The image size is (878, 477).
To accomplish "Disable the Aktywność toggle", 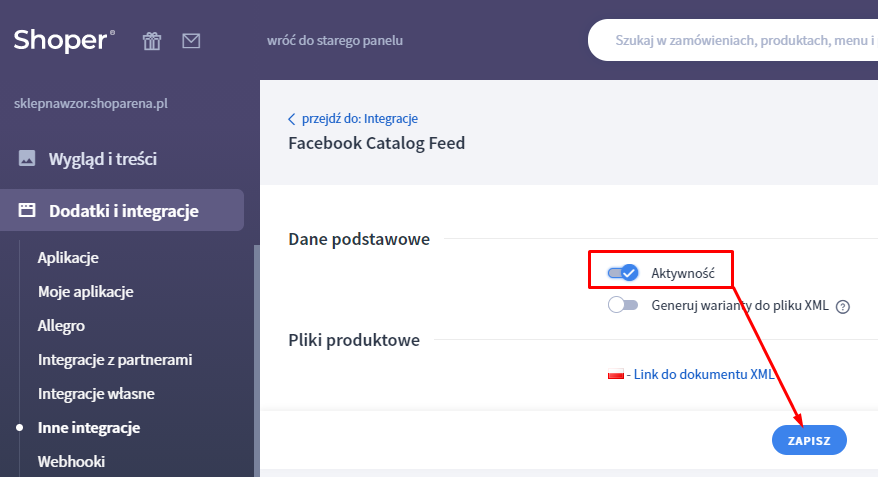I will (623, 272).
